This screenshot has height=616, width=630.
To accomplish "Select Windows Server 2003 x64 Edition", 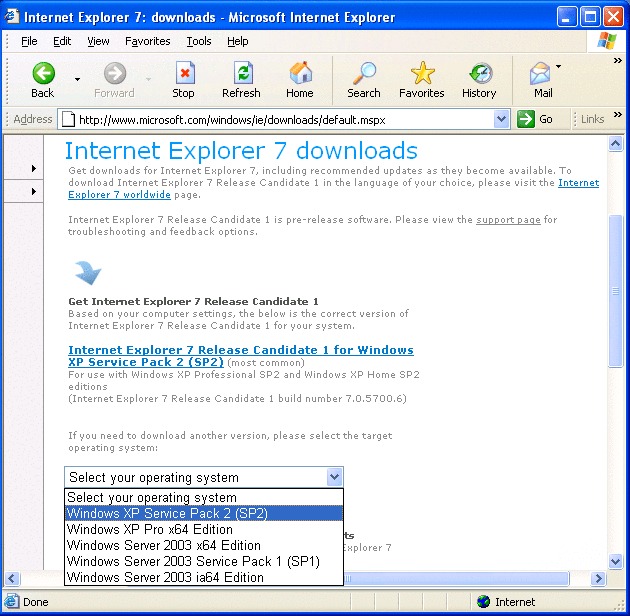I will 204,545.
